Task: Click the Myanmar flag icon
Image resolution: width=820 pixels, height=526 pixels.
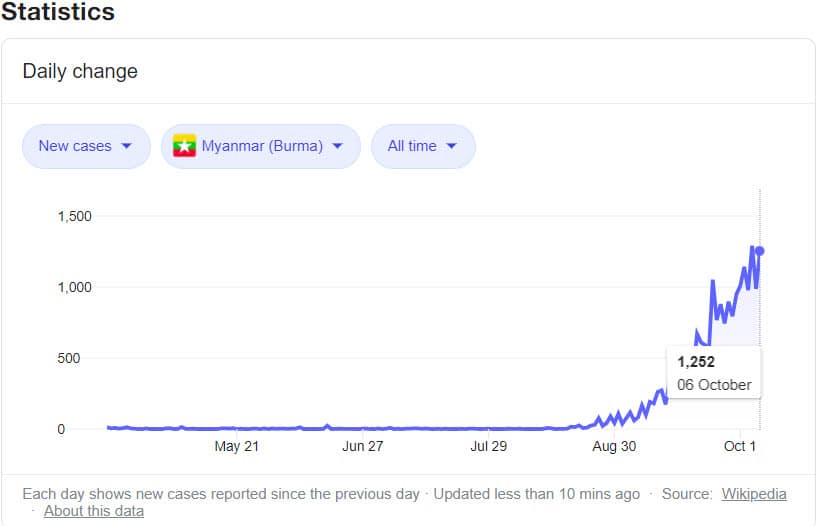Action: point(183,146)
